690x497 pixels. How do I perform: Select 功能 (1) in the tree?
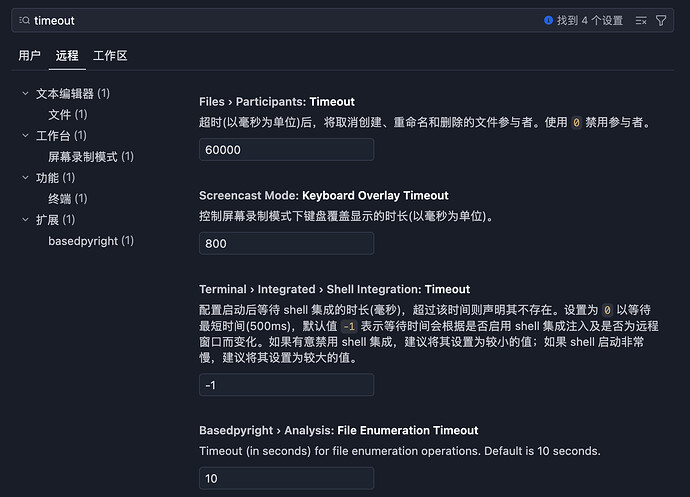[x=55, y=177]
